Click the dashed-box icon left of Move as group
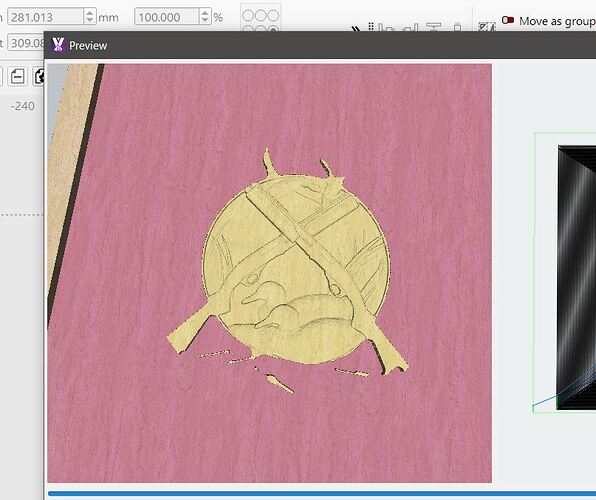The width and height of the screenshot is (596, 500). point(487,27)
